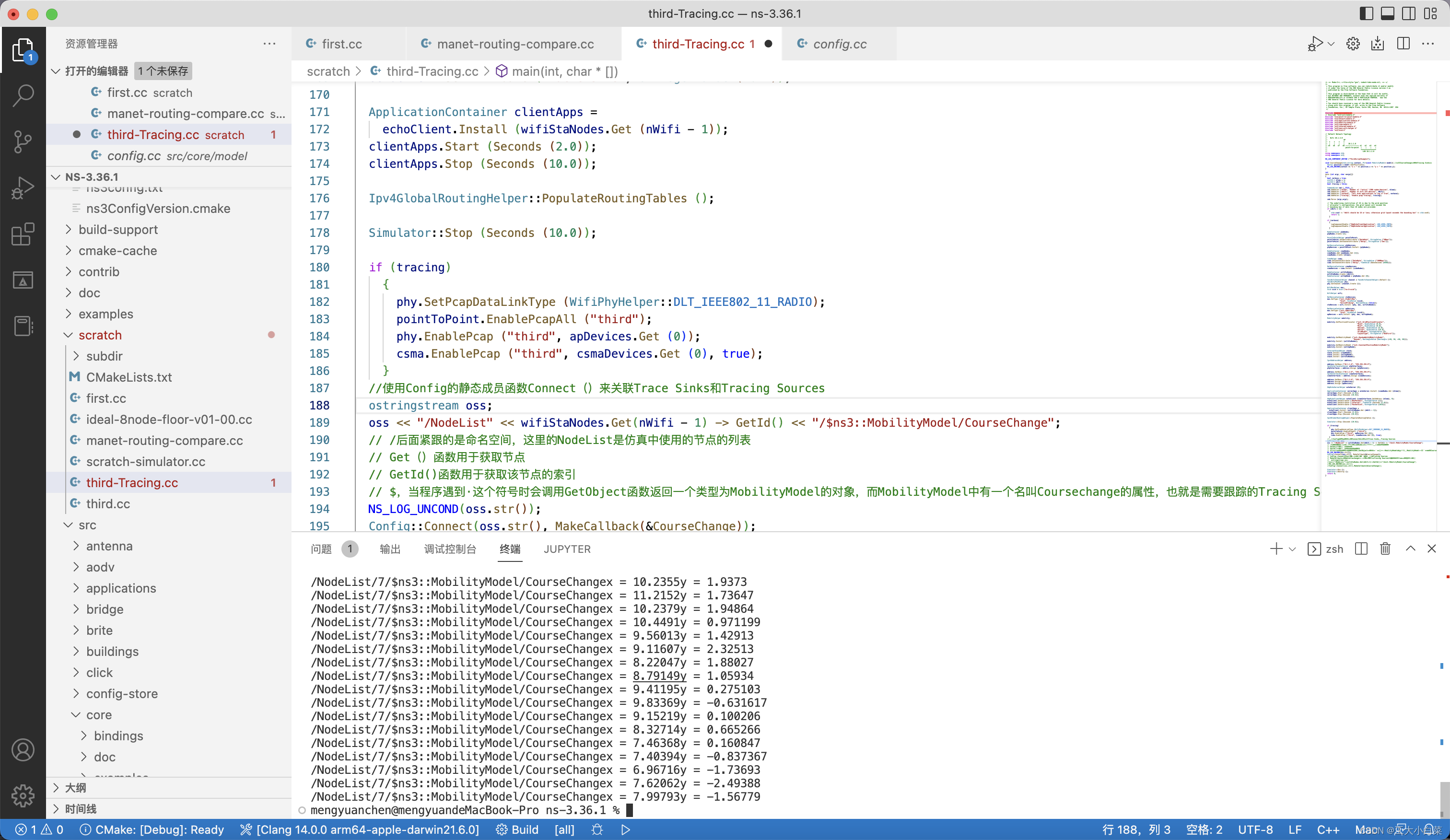This screenshot has height=840, width=1450.
Task: Expand the build-support folder
Action: tap(118, 230)
